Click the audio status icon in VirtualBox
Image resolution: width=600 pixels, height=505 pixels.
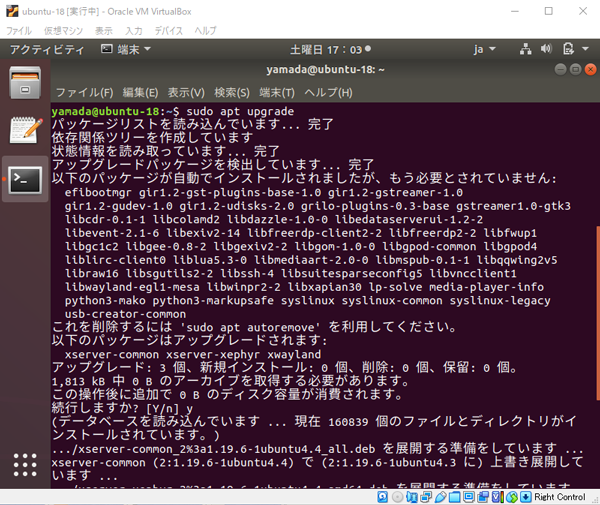coord(412,497)
